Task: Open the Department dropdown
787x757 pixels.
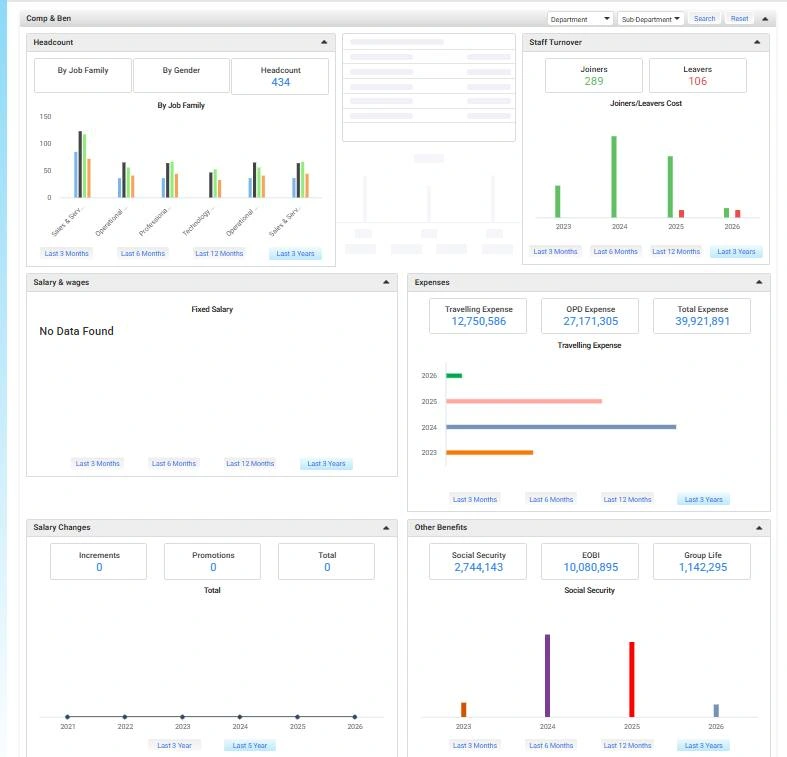Action: coord(580,19)
